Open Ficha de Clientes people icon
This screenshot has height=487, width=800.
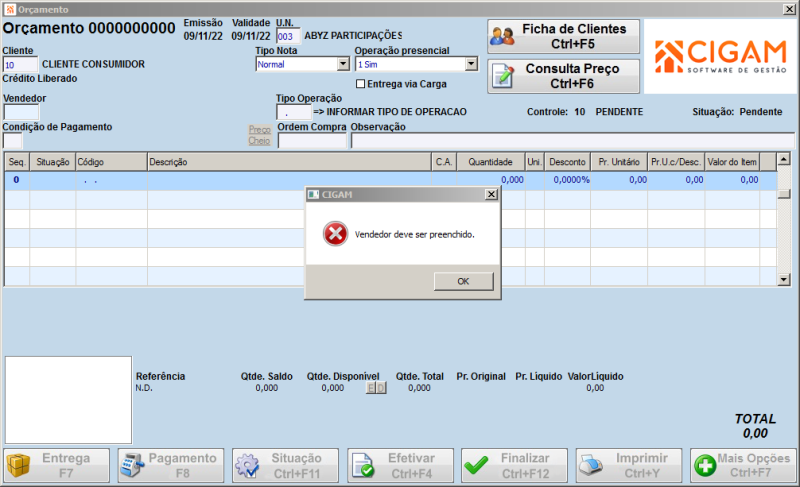click(502, 36)
